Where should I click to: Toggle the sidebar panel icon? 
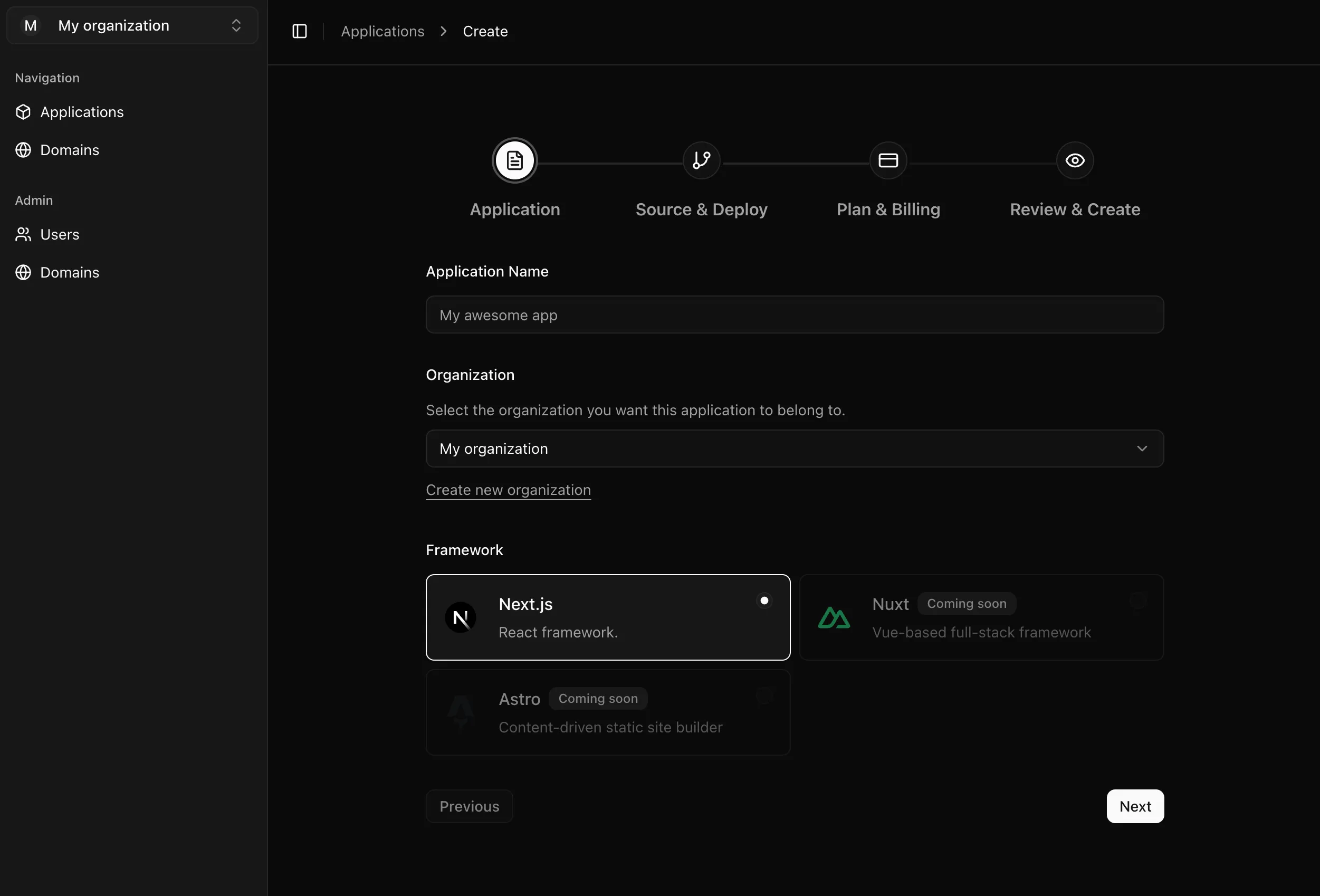pyautogui.click(x=299, y=31)
